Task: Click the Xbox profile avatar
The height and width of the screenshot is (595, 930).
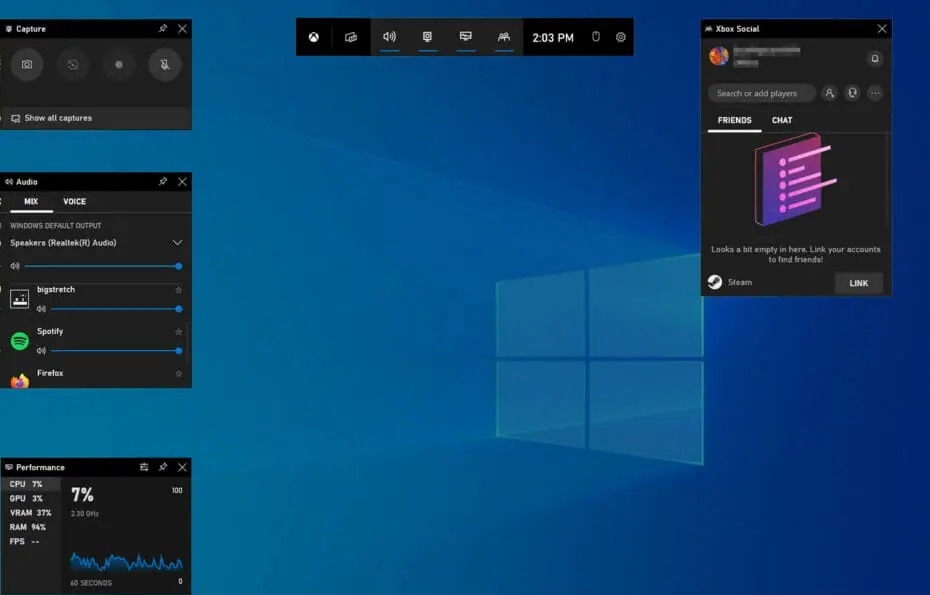Action: pyautogui.click(x=719, y=56)
